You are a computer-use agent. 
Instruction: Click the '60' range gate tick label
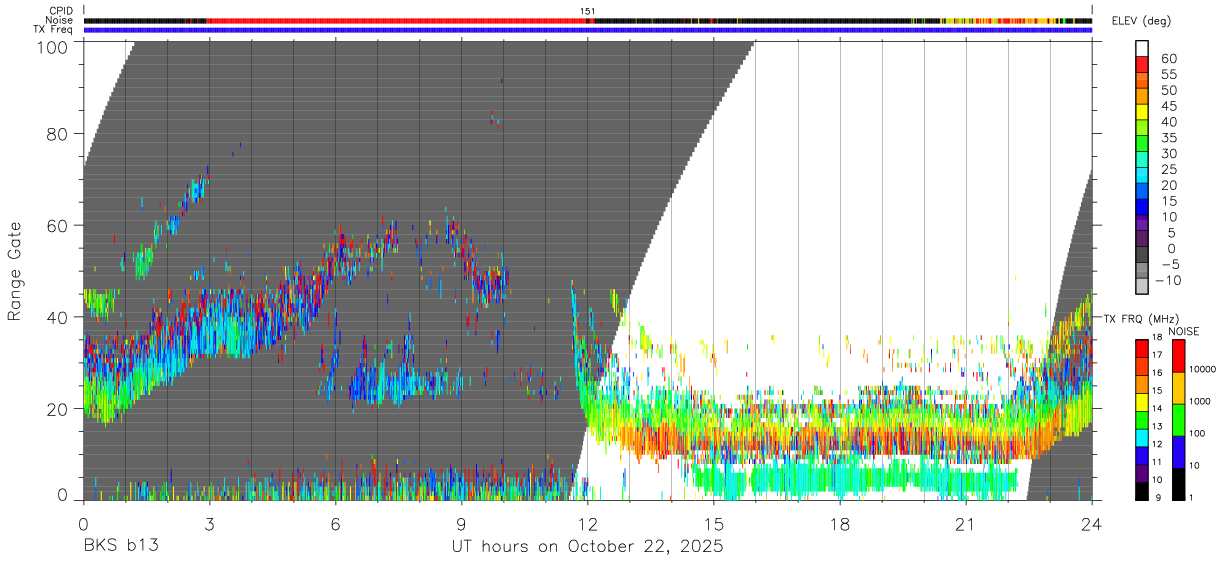tap(58, 224)
